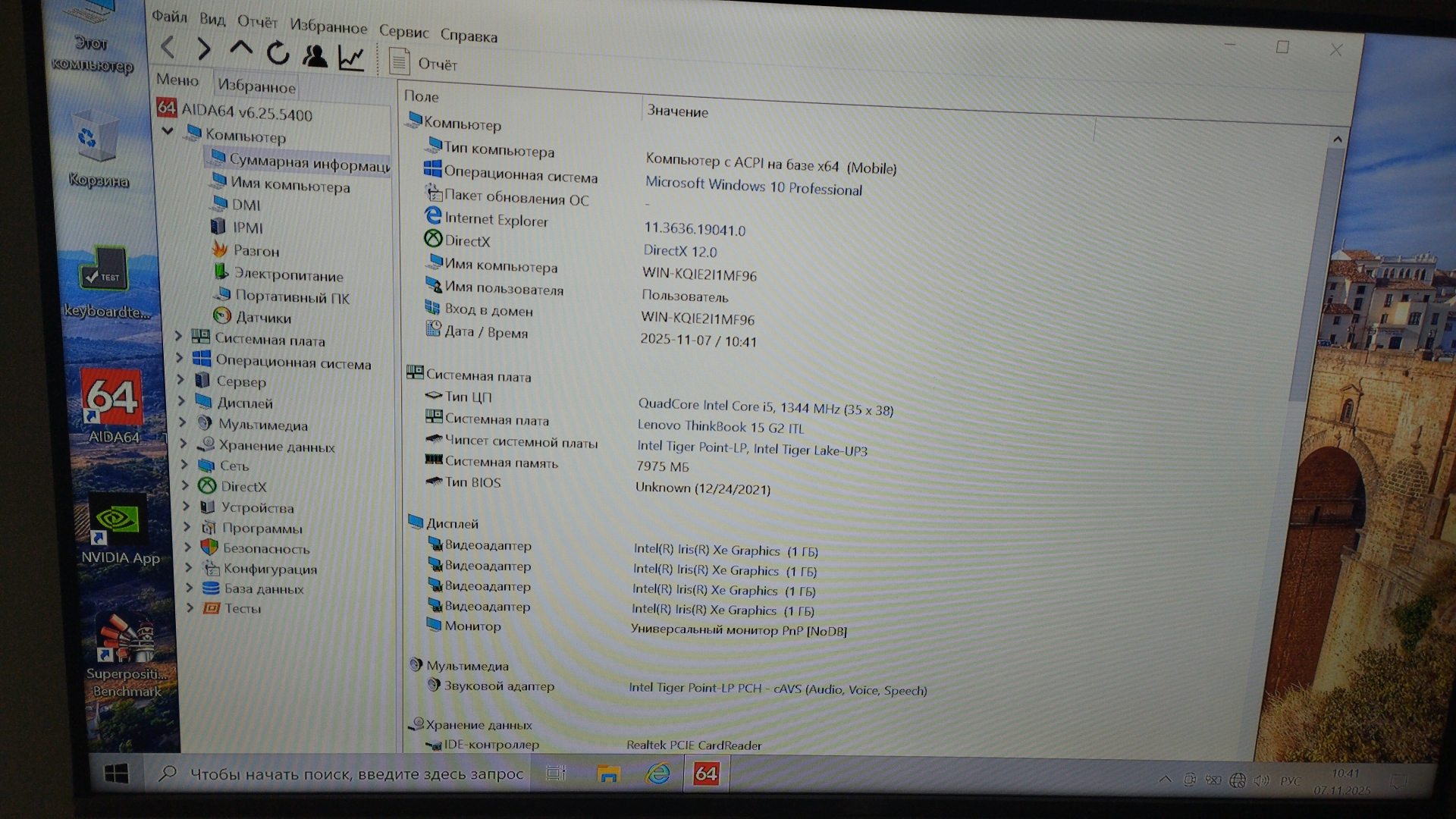Click the Windows taskbar search field

click(356, 774)
